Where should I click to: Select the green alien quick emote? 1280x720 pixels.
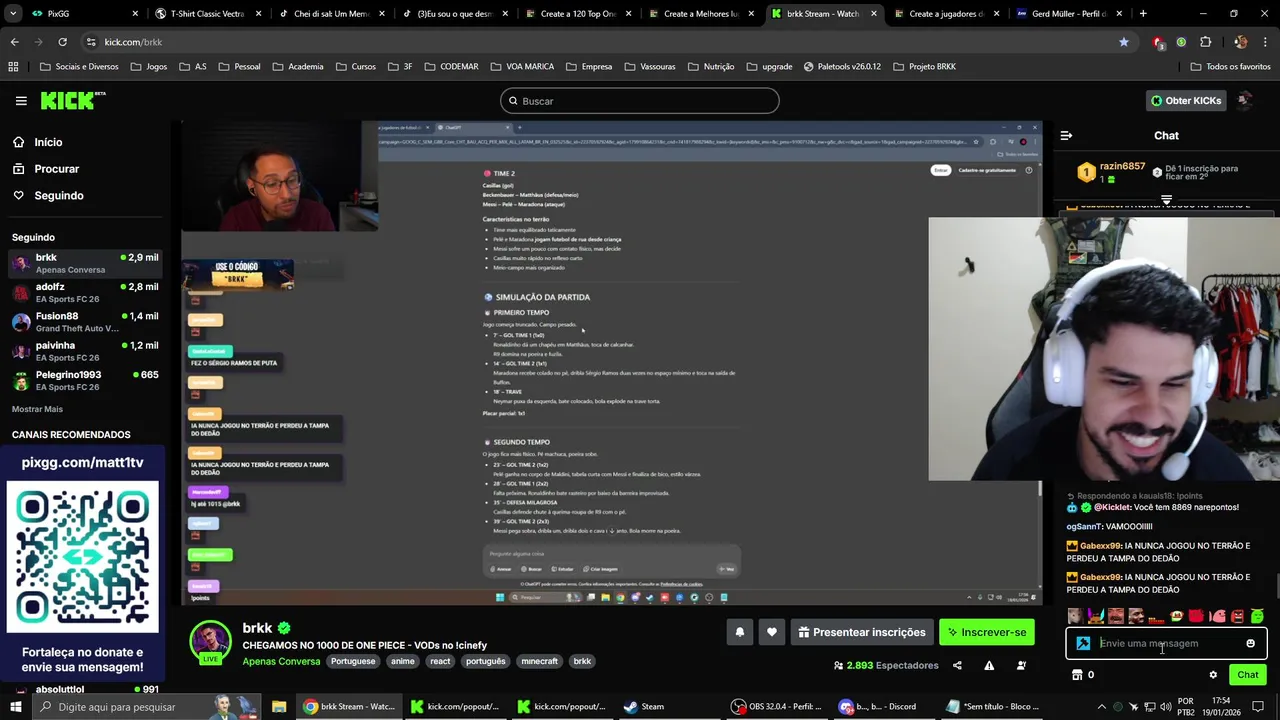[x=1257, y=616]
